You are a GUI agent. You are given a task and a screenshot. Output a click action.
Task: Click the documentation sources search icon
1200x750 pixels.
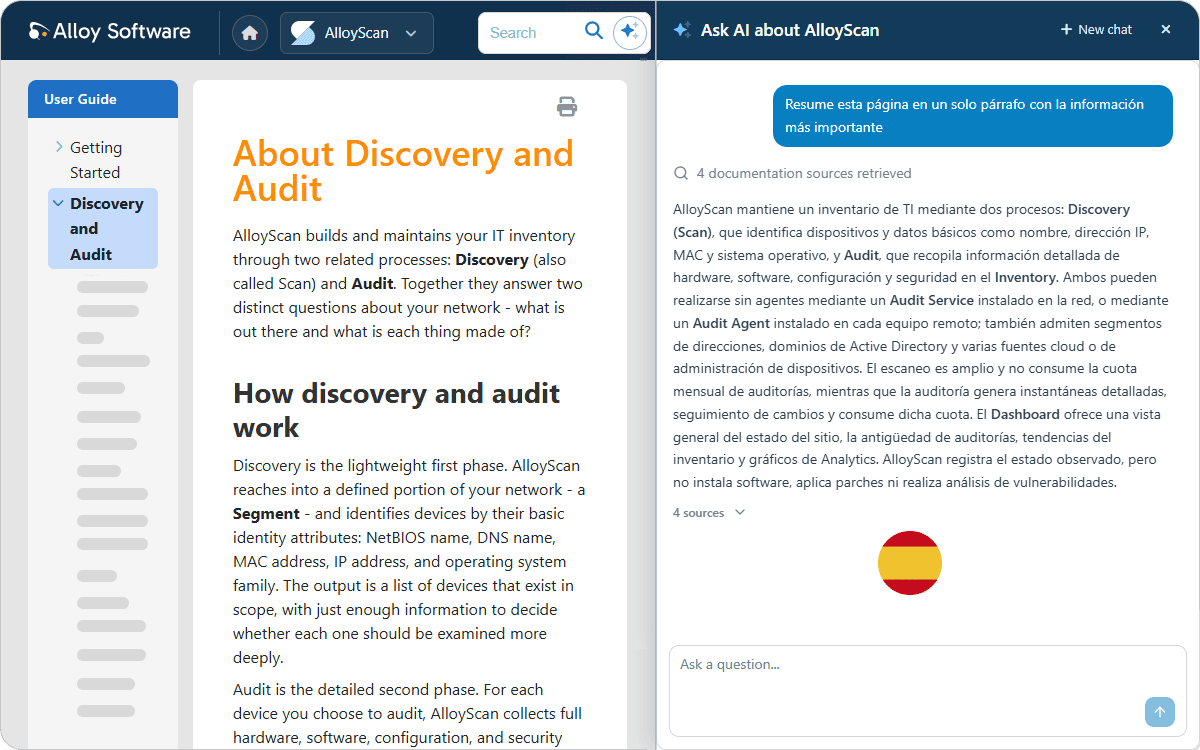click(x=681, y=173)
